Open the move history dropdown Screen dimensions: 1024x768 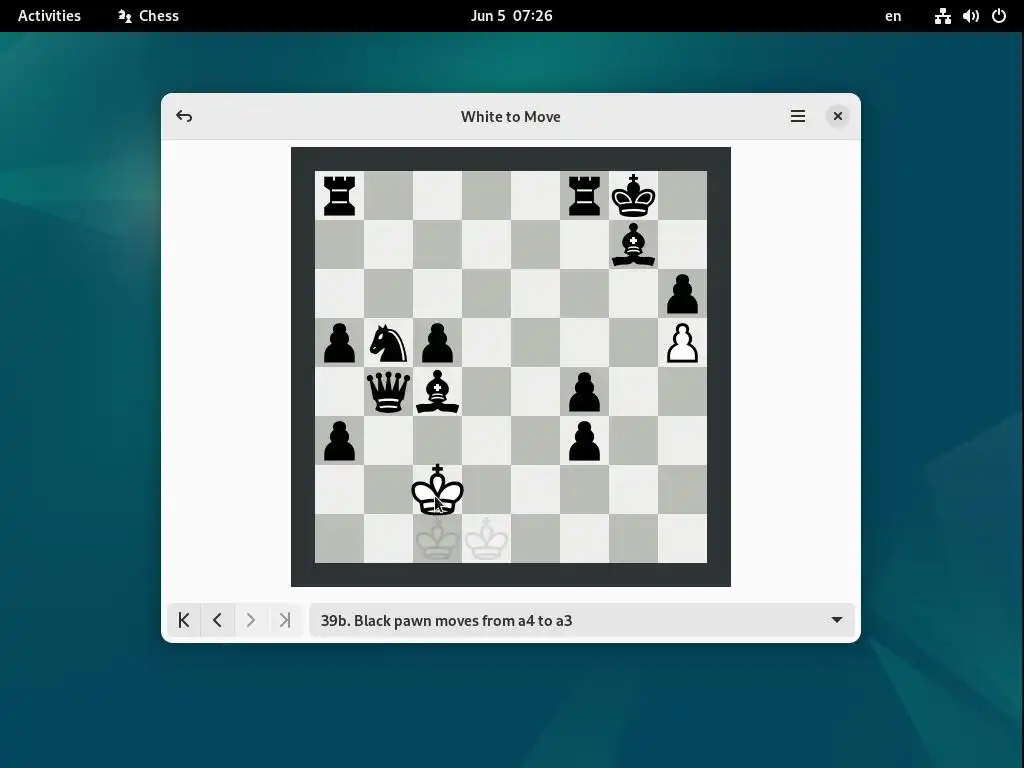[x=582, y=620]
